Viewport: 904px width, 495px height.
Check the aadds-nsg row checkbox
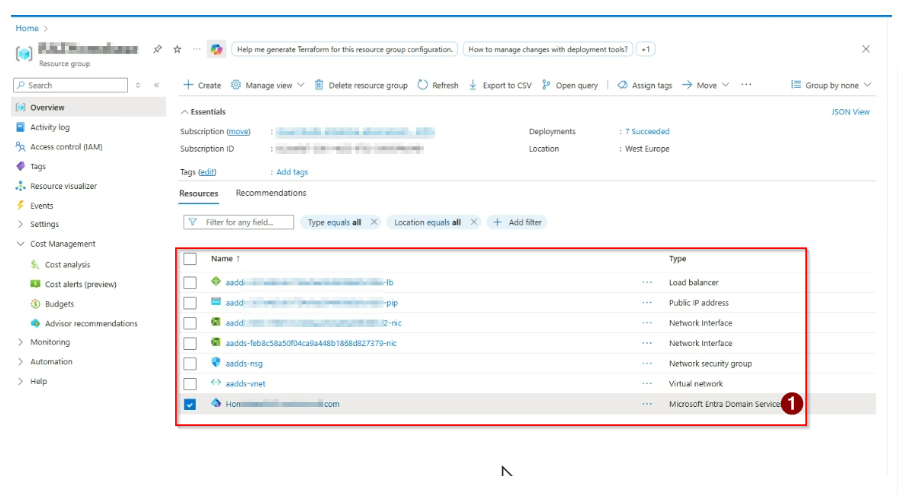[x=190, y=364]
